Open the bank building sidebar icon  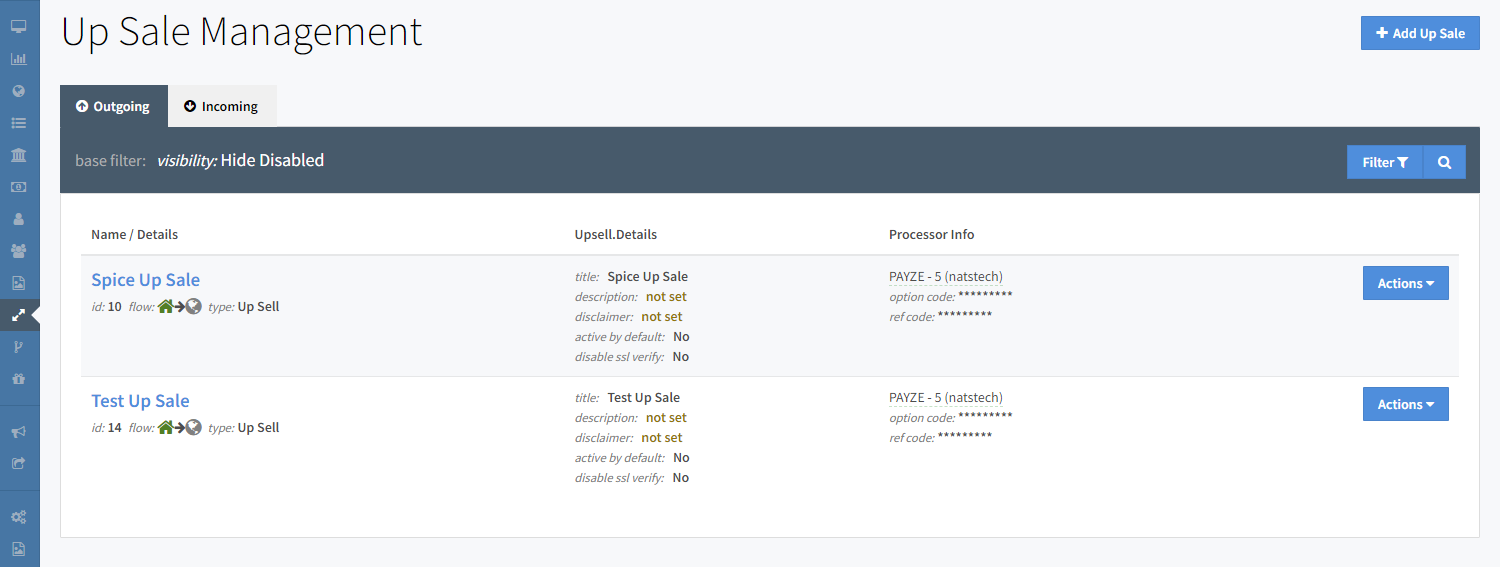(x=18, y=155)
